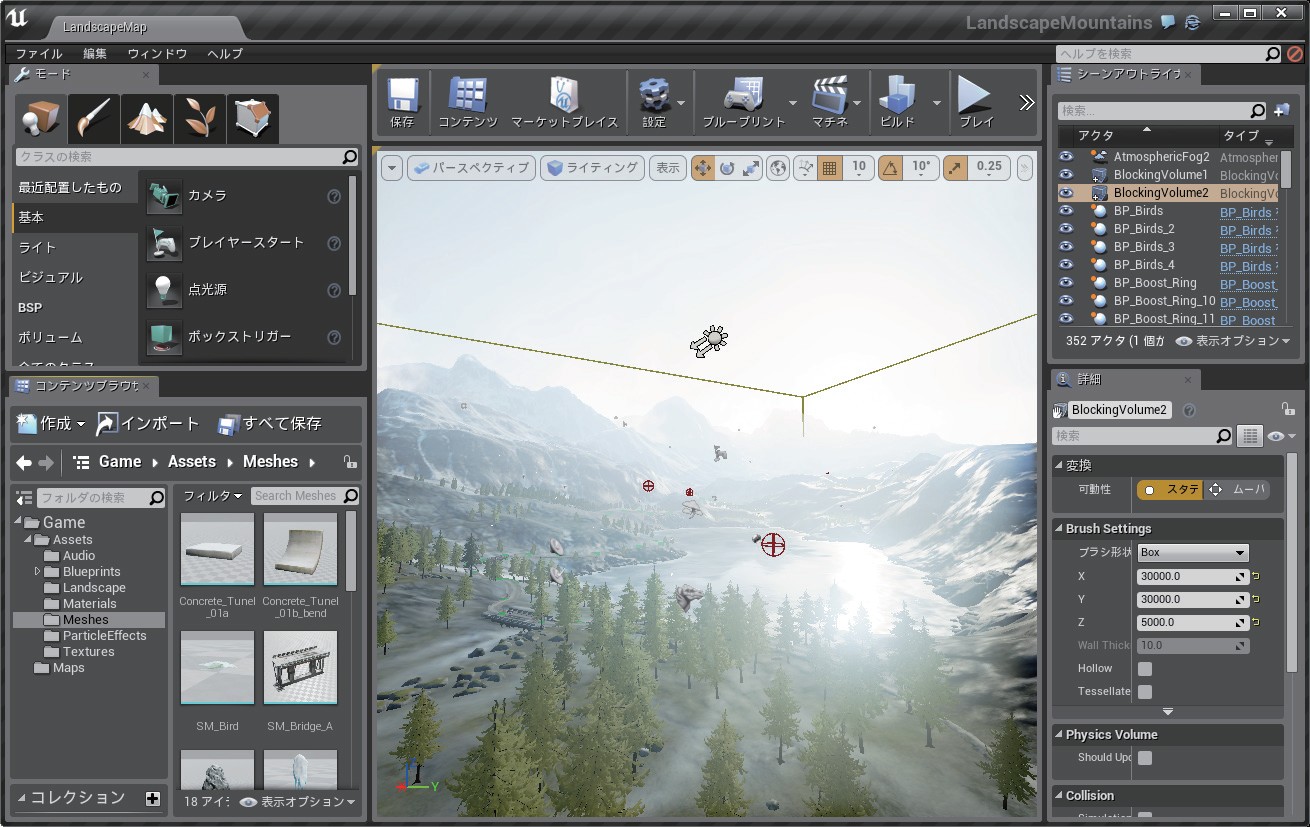Toggle visibility of BP_Birds actor
The height and width of the screenshot is (827, 1310).
(1066, 211)
